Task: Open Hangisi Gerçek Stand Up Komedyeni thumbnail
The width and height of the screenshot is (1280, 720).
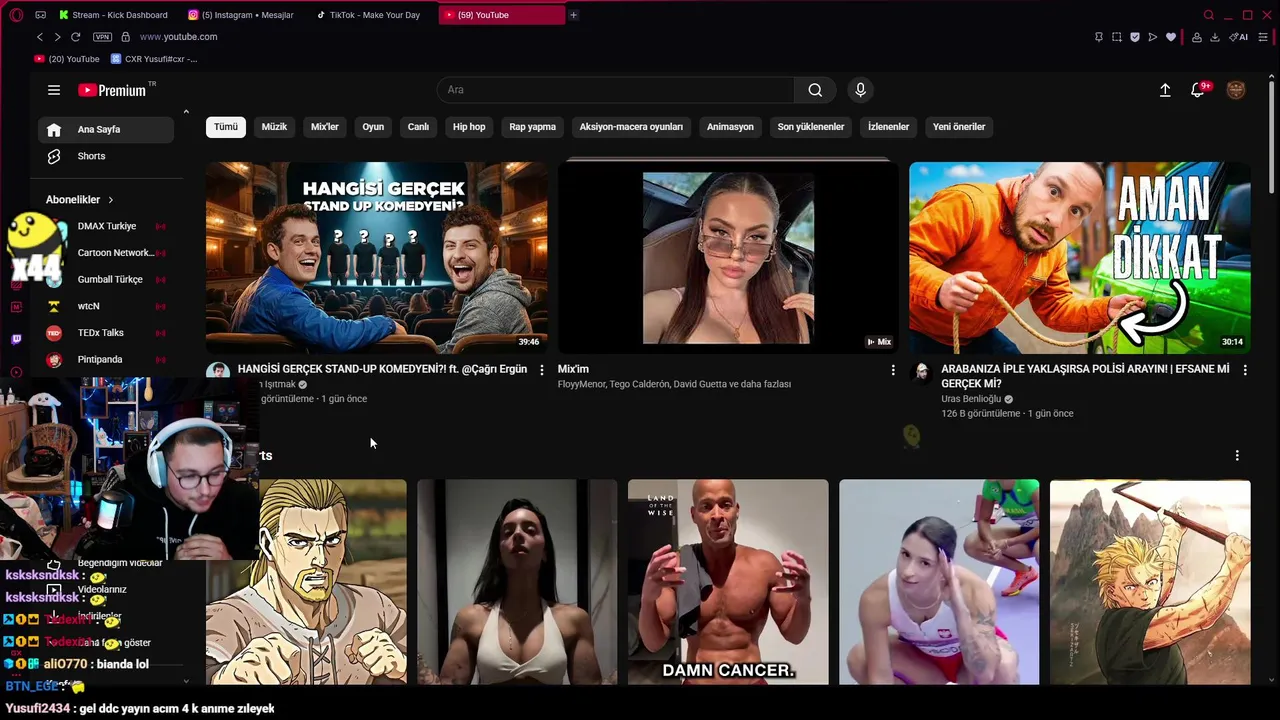Action: 376,257
